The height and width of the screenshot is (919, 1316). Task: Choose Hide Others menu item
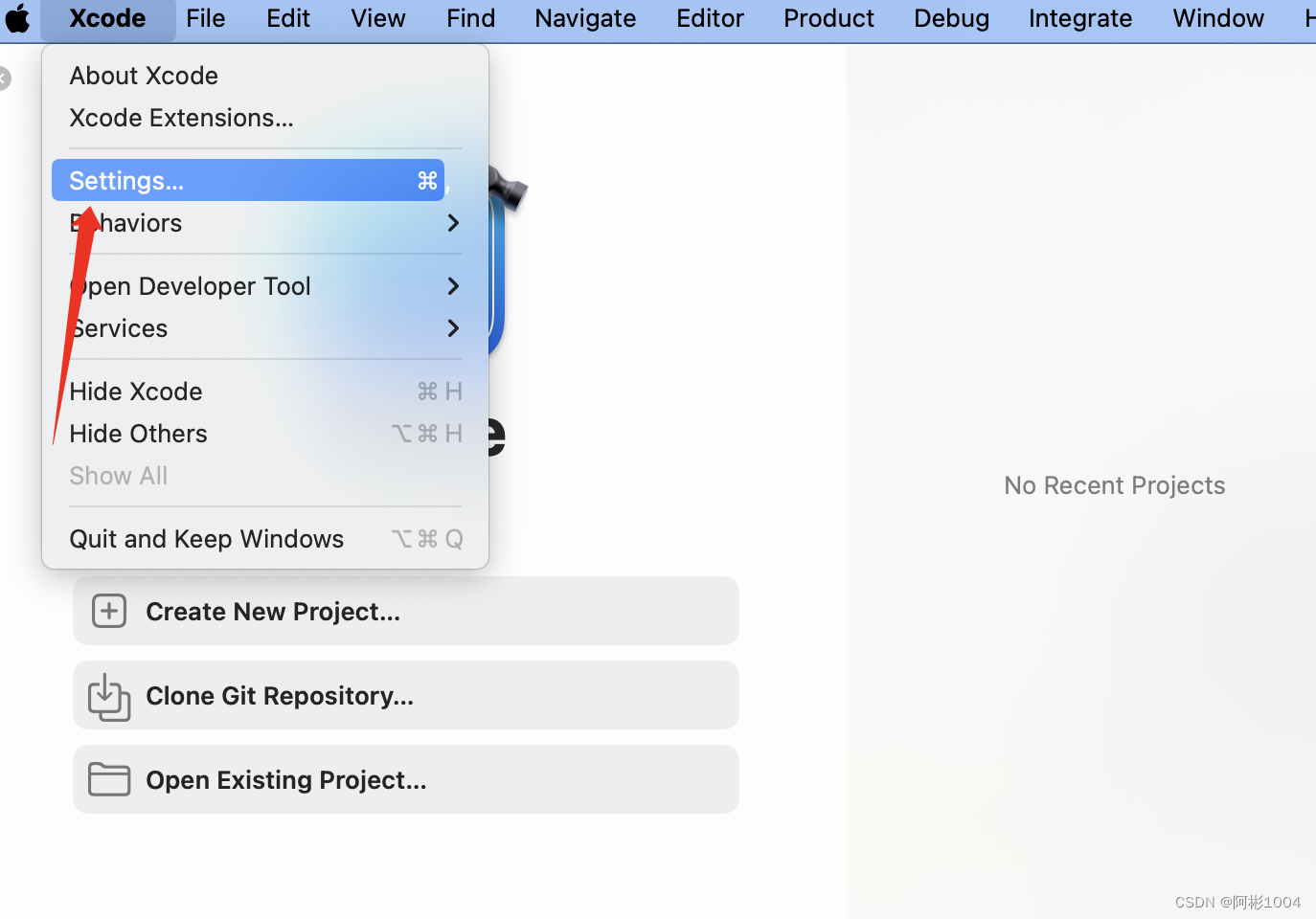265,434
